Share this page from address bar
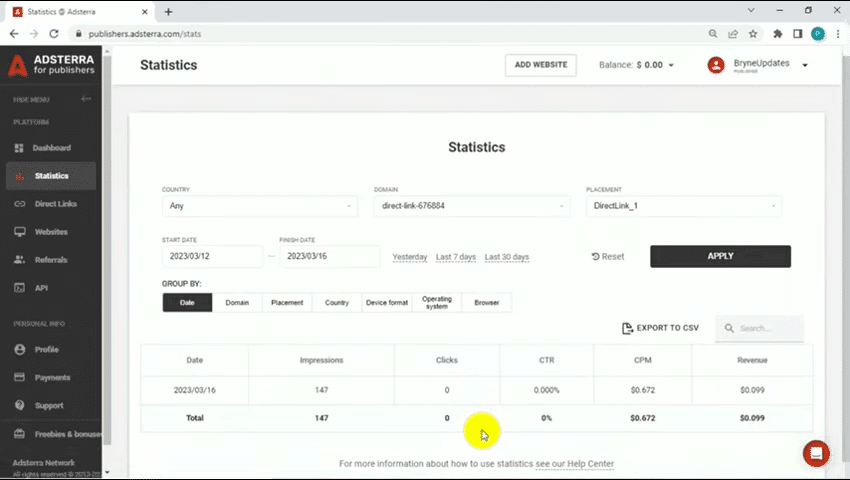Screen dimensions: 850x480 coord(733,34)
